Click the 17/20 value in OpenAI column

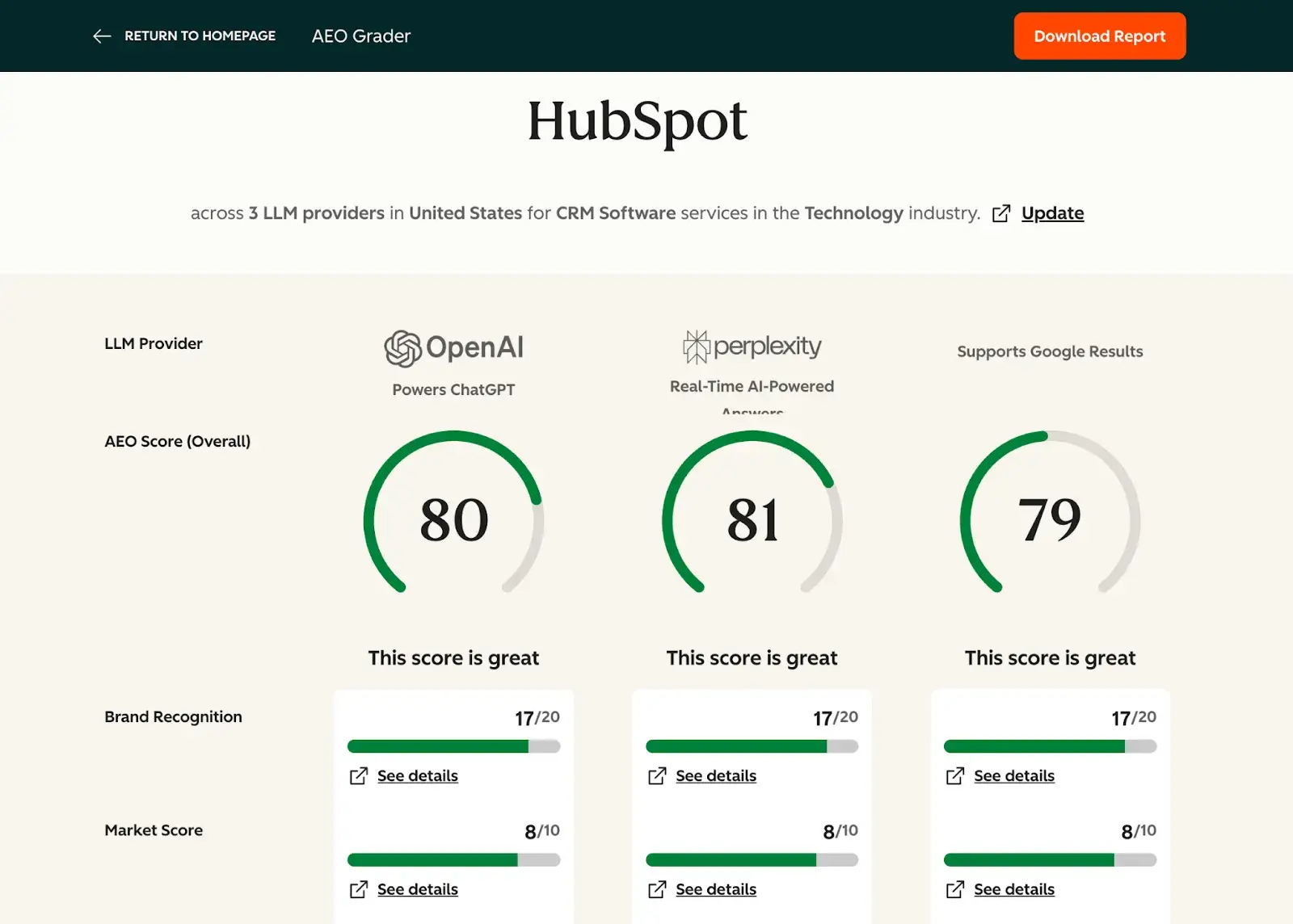[x=537, y=717]
